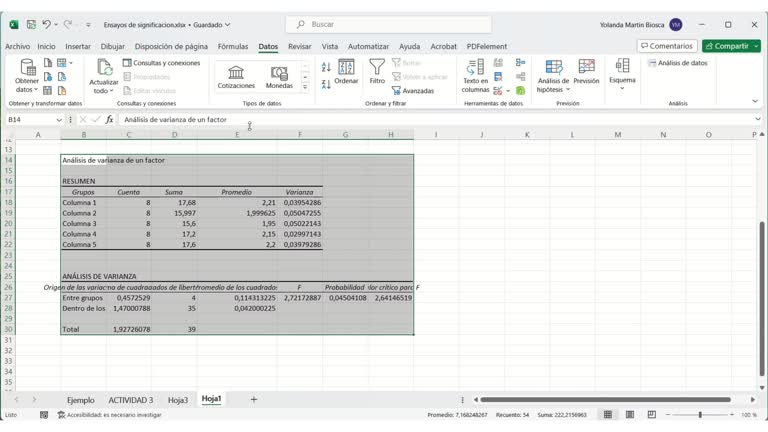768x432 pixels.
Task: Open the Ordenar sort dialog
Action: tap(346, 72)
